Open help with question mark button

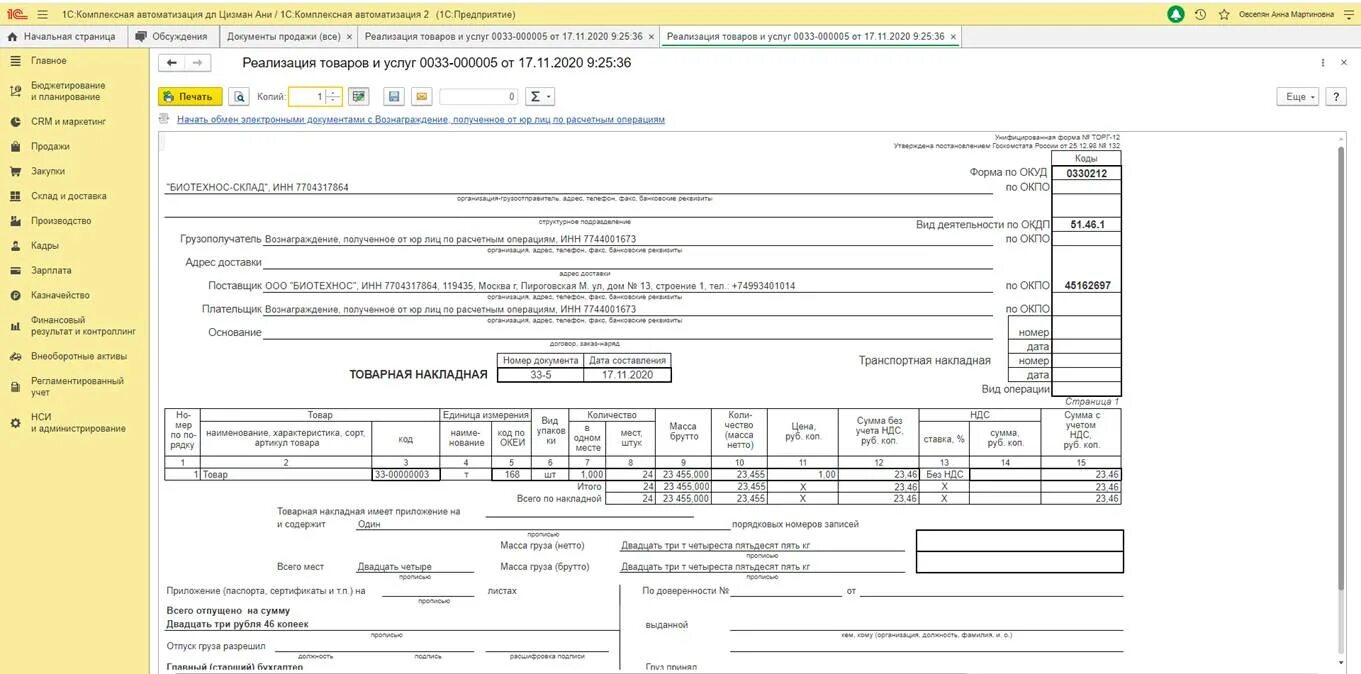coord(1336,97)
